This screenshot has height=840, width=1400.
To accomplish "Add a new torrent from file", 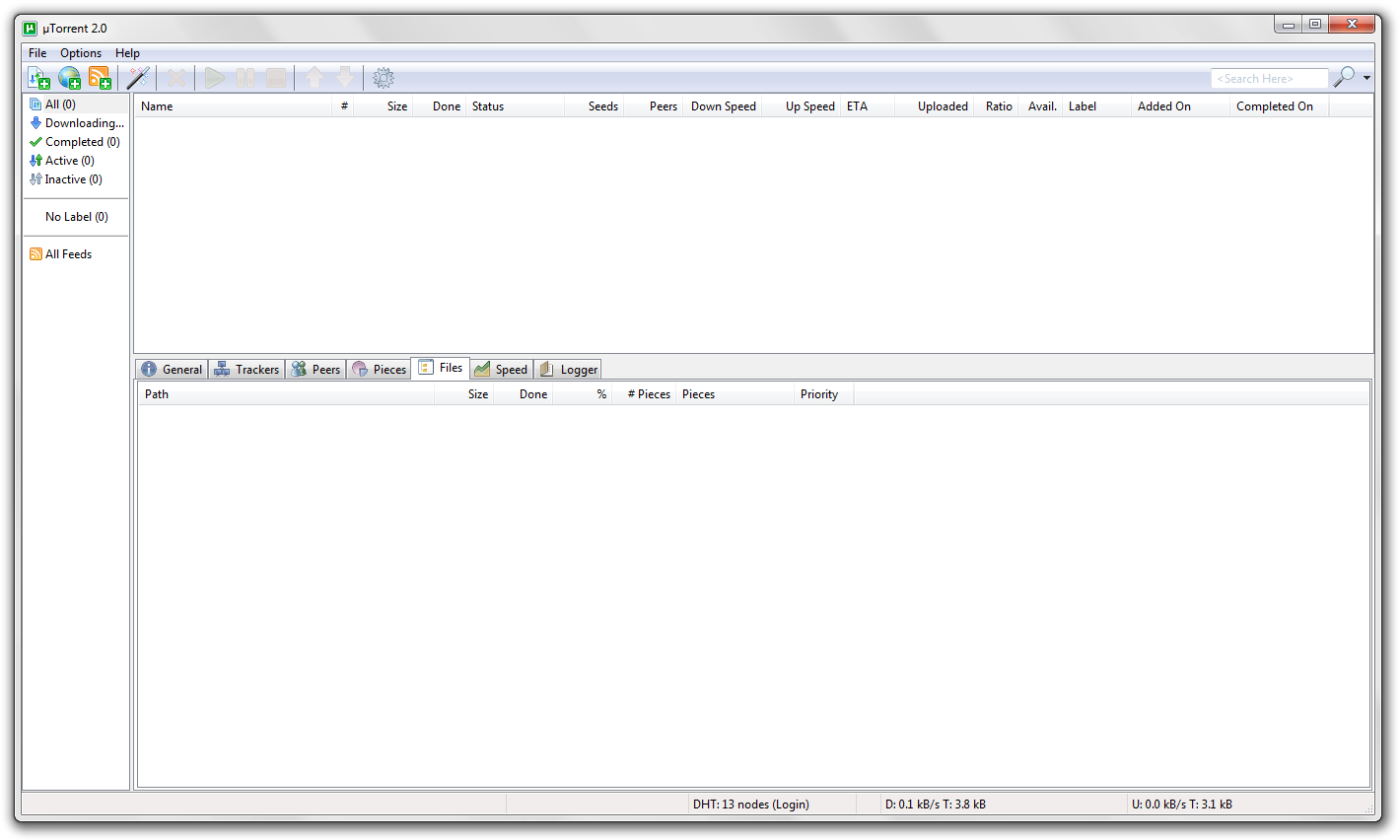I will pyautogui.click(x=38, y=77).
